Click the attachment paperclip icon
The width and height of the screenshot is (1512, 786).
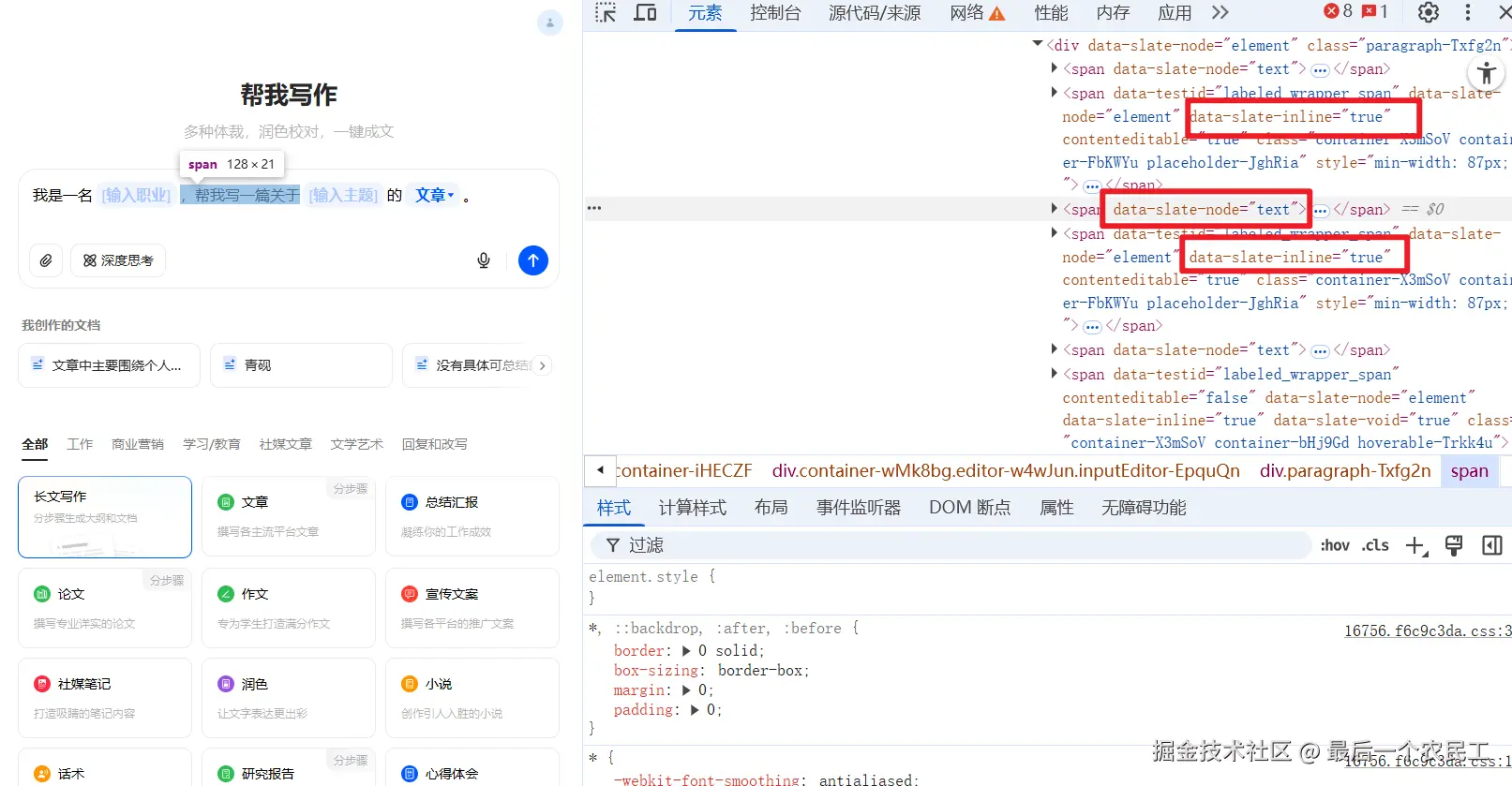click(46, 260)
